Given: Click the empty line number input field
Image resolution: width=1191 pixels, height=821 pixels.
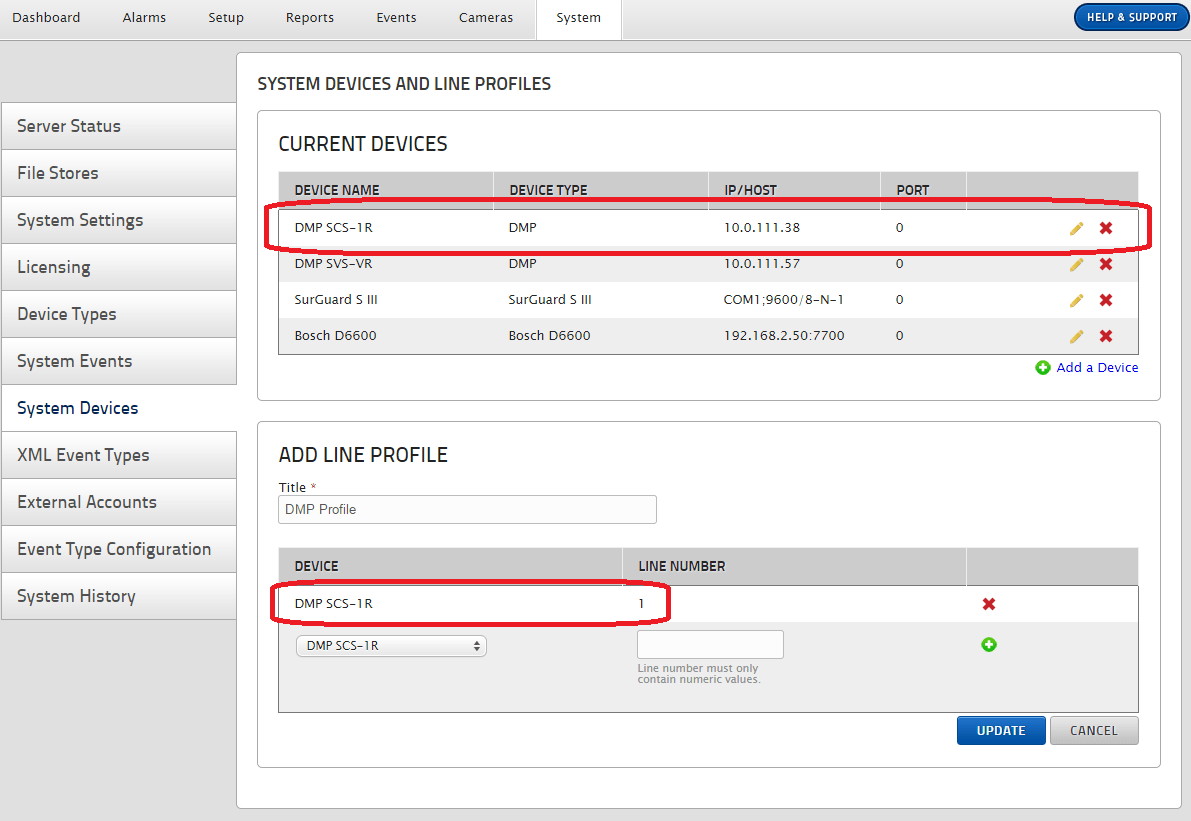Looking at the screenshot, I should (710, 645).
